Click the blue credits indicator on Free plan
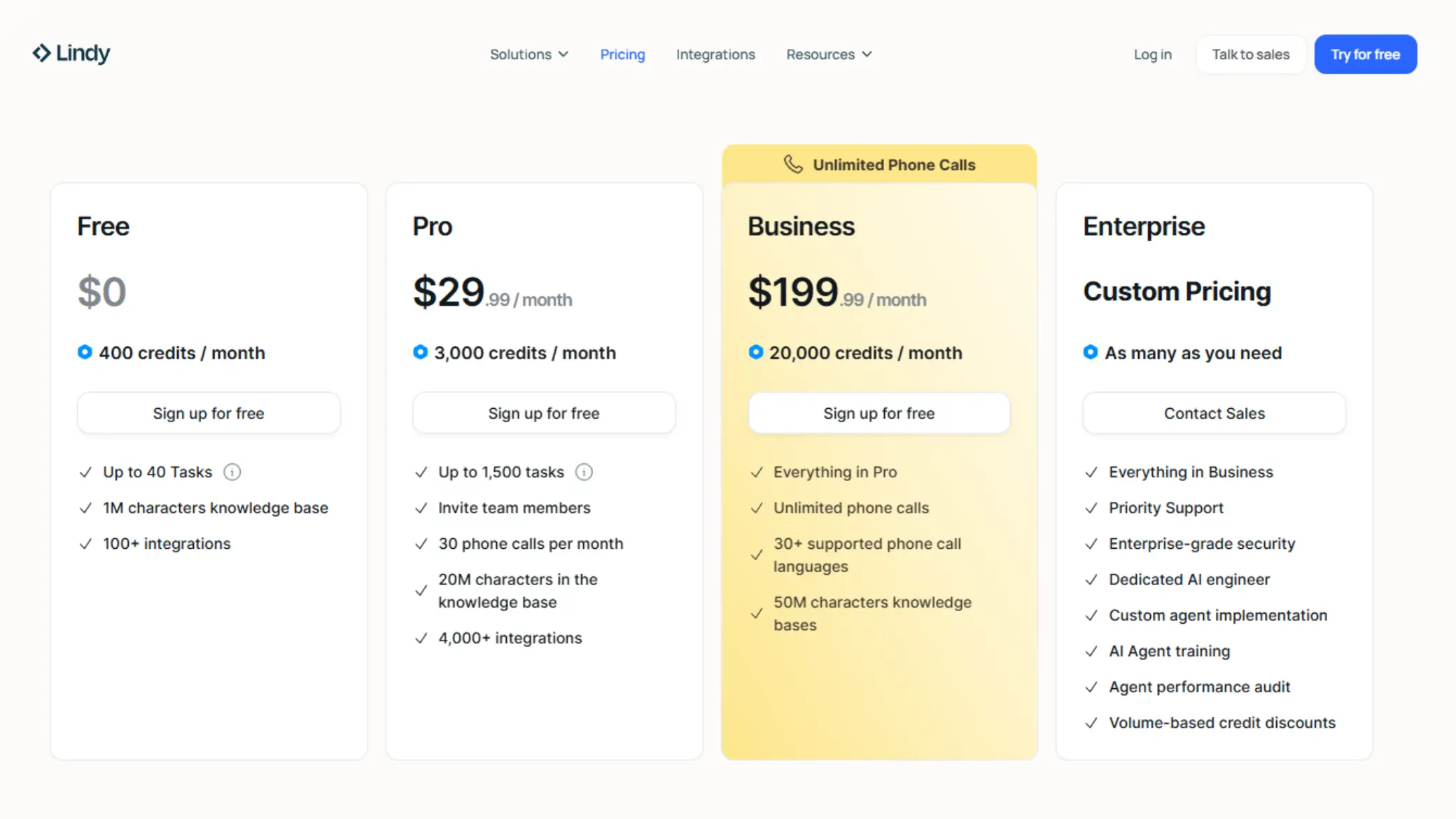 point(85,352)
